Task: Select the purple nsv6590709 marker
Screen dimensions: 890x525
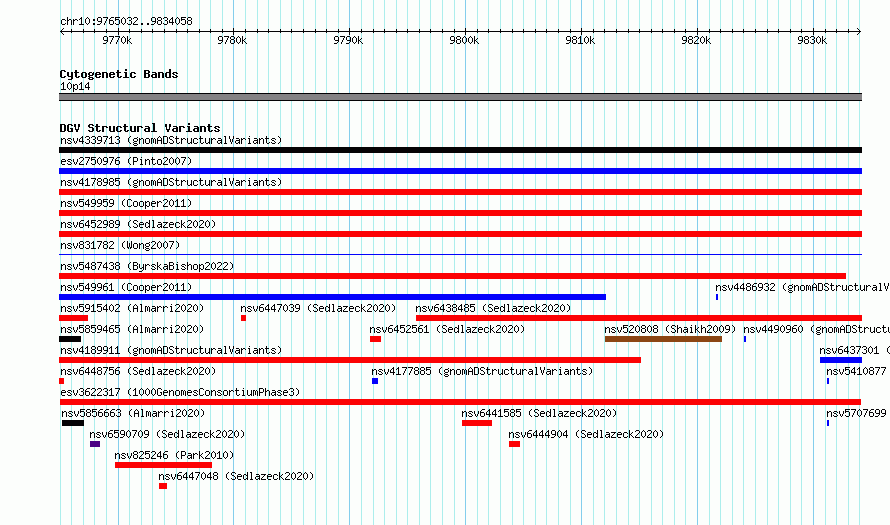Action: coord(95,444)
